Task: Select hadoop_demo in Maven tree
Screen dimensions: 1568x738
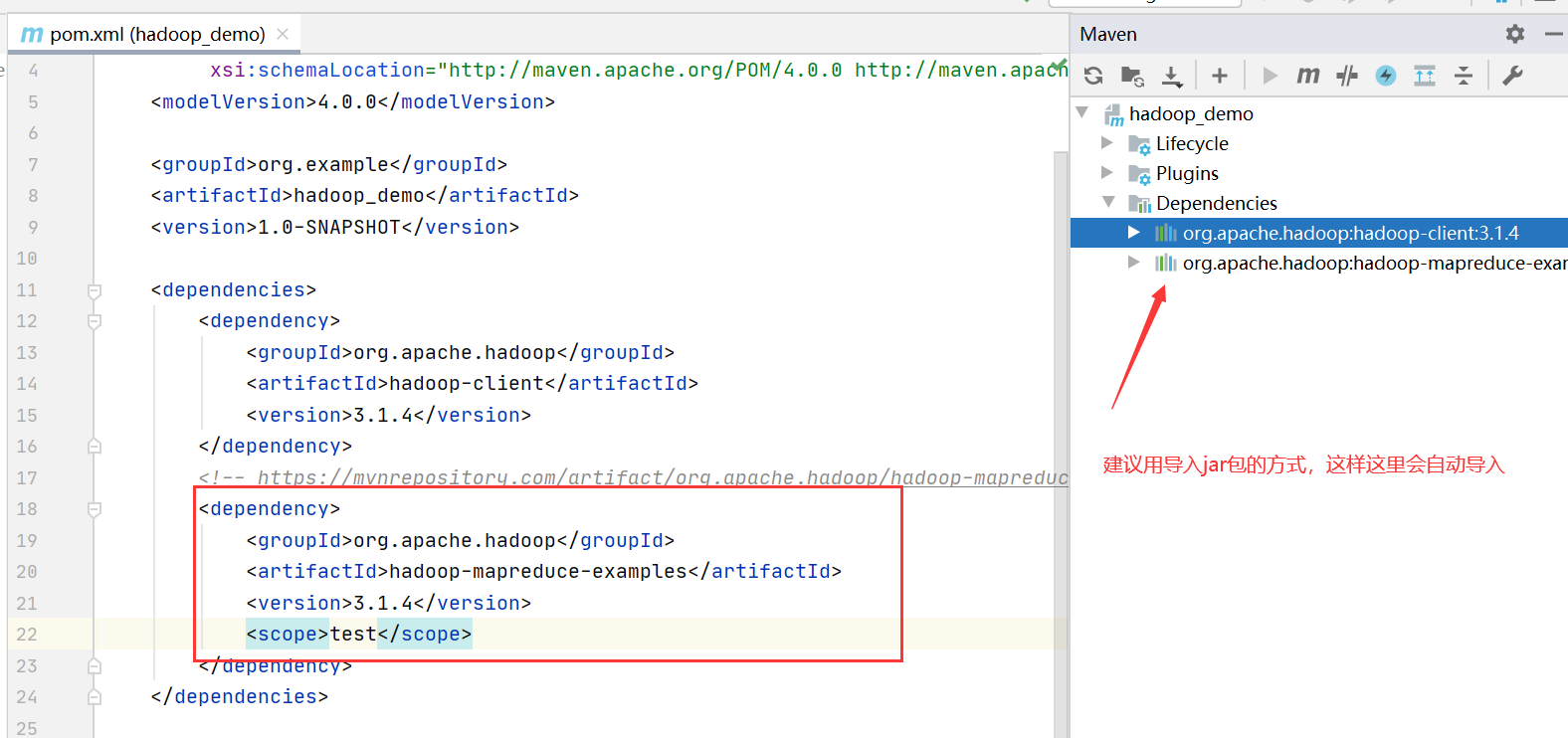Action: [x=1191, y=114]
